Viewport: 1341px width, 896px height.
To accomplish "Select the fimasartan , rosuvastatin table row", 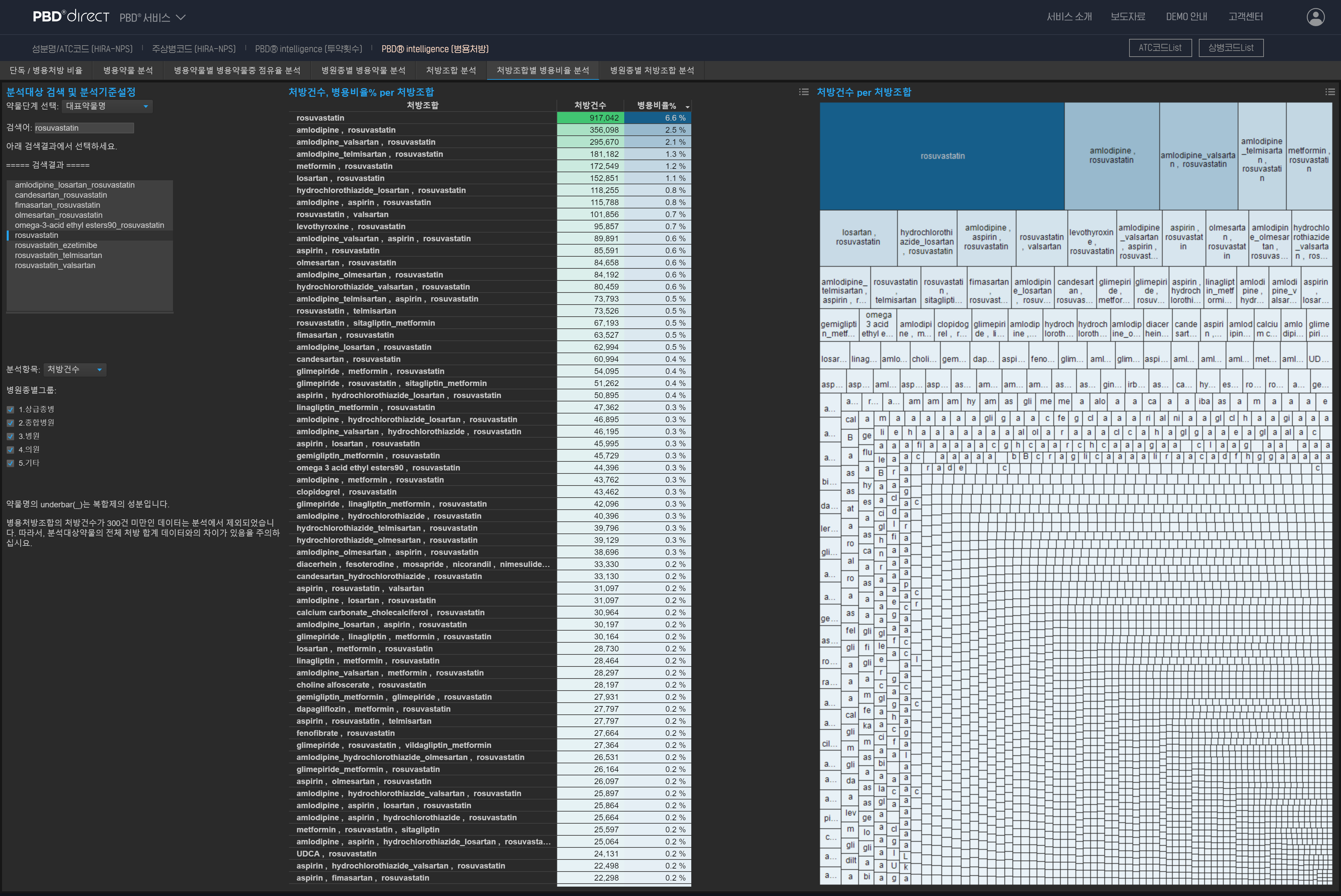I will pos(490,335).
